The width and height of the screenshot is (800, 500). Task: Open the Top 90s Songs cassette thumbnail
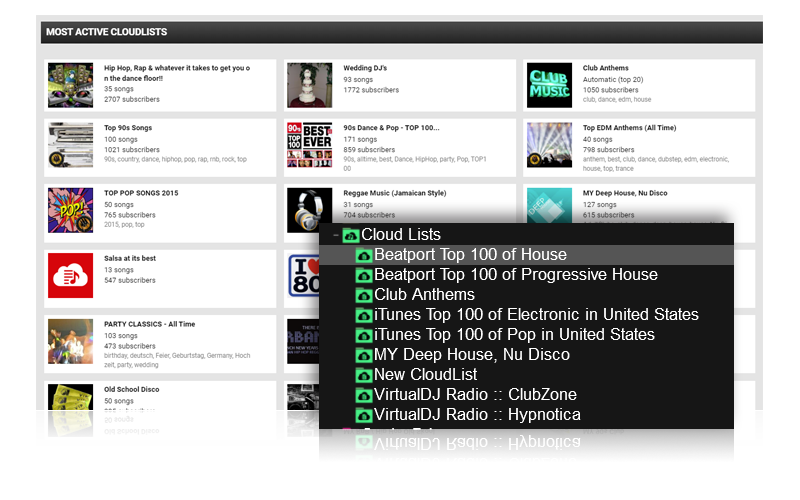(70, 145)
